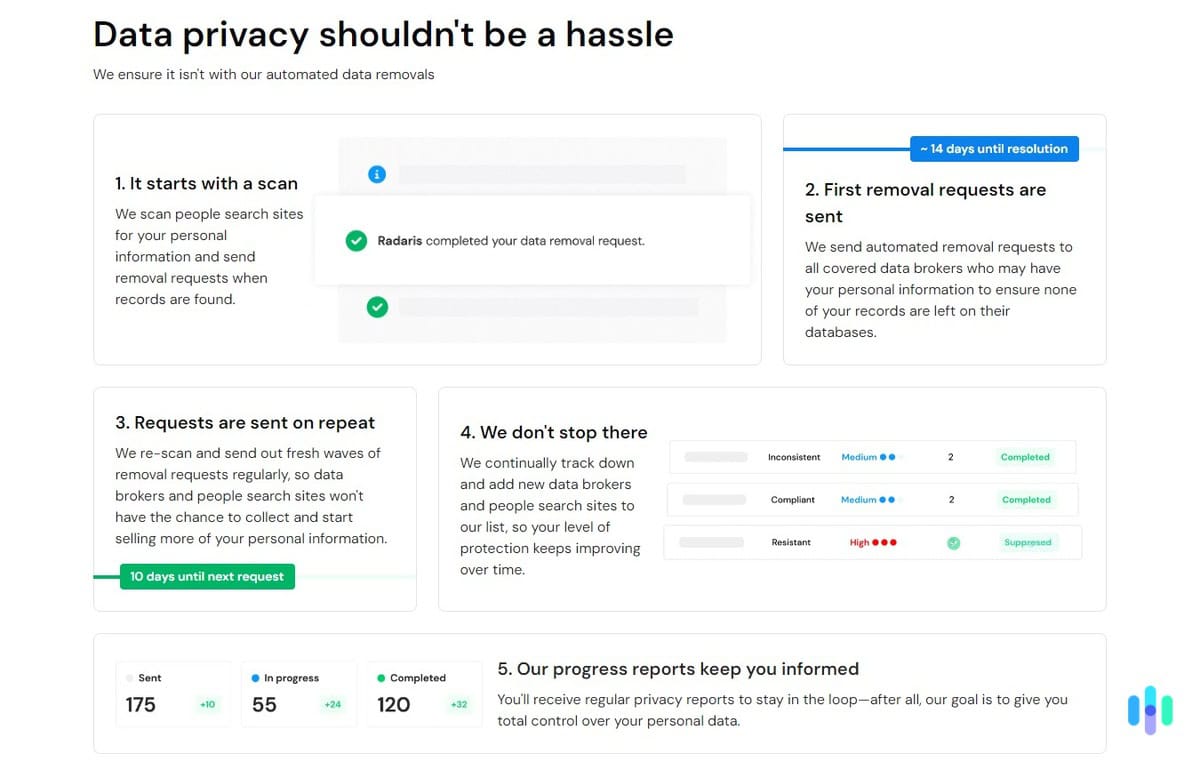Click the lower green checkmark in scan illustration
1200x762 pixels.
377,307
